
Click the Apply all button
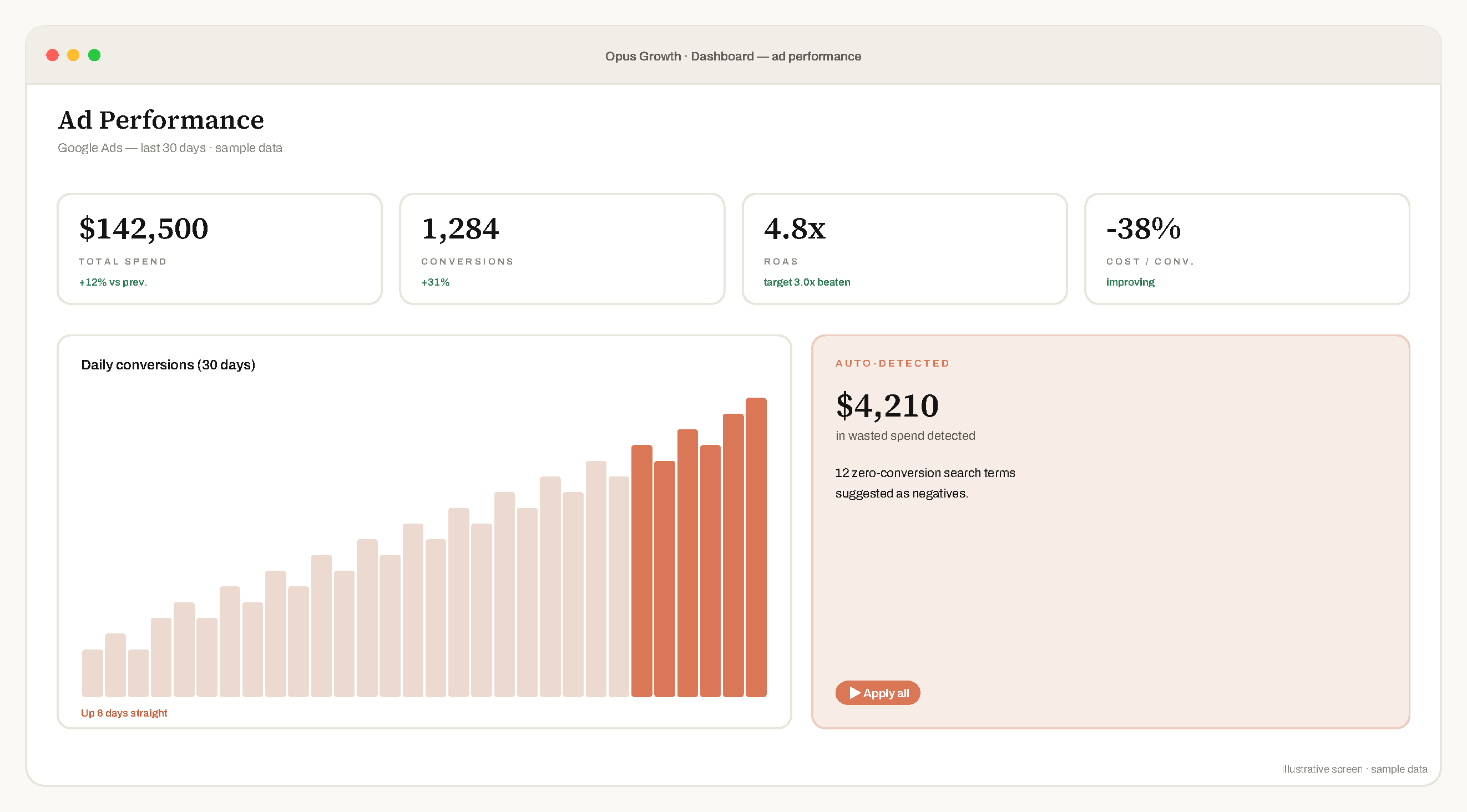[x=878, y=692]
